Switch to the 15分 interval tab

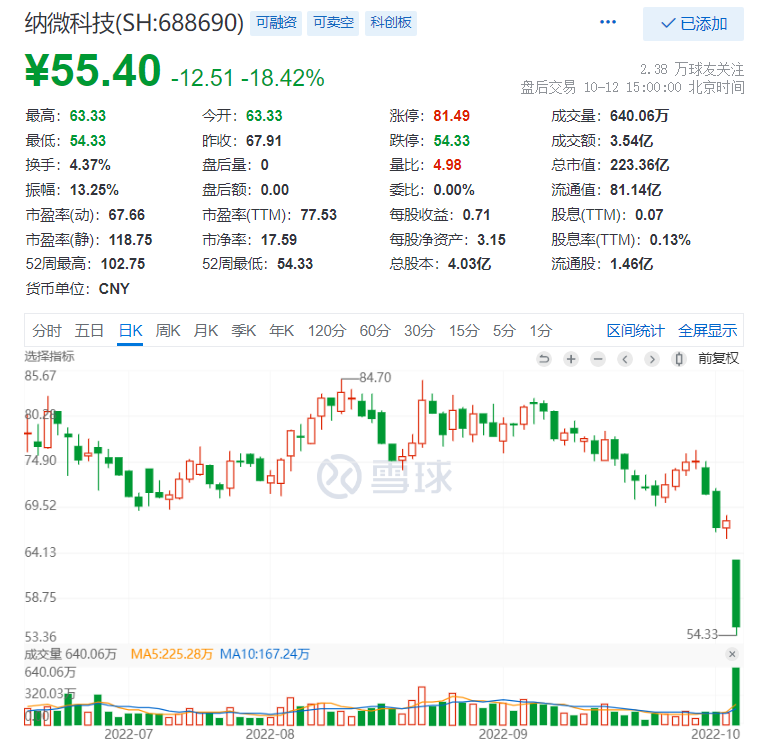[464, 331]
